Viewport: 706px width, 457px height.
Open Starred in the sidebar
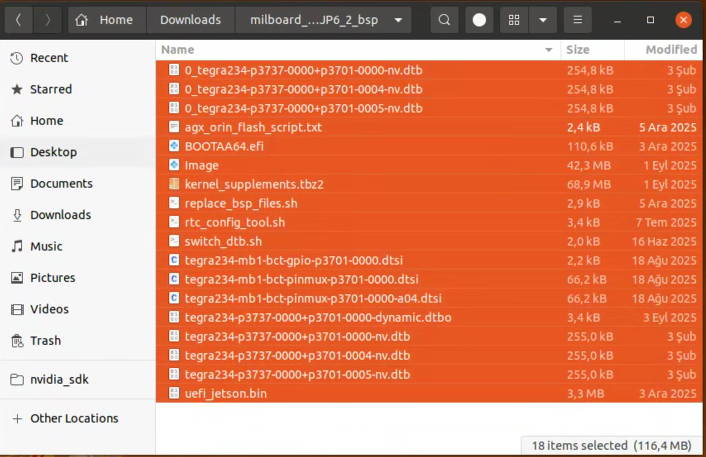(x=77, y=89)
